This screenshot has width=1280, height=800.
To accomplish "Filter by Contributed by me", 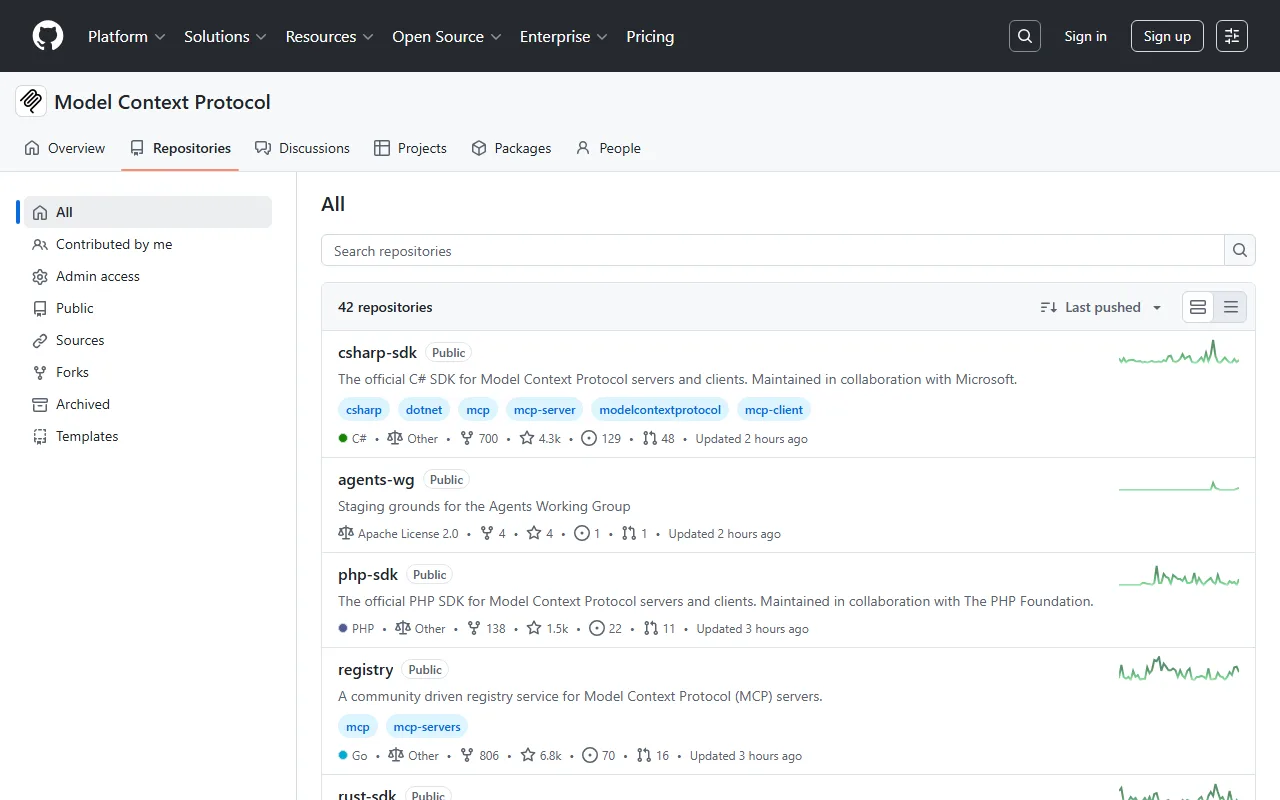I will point(148,244).
